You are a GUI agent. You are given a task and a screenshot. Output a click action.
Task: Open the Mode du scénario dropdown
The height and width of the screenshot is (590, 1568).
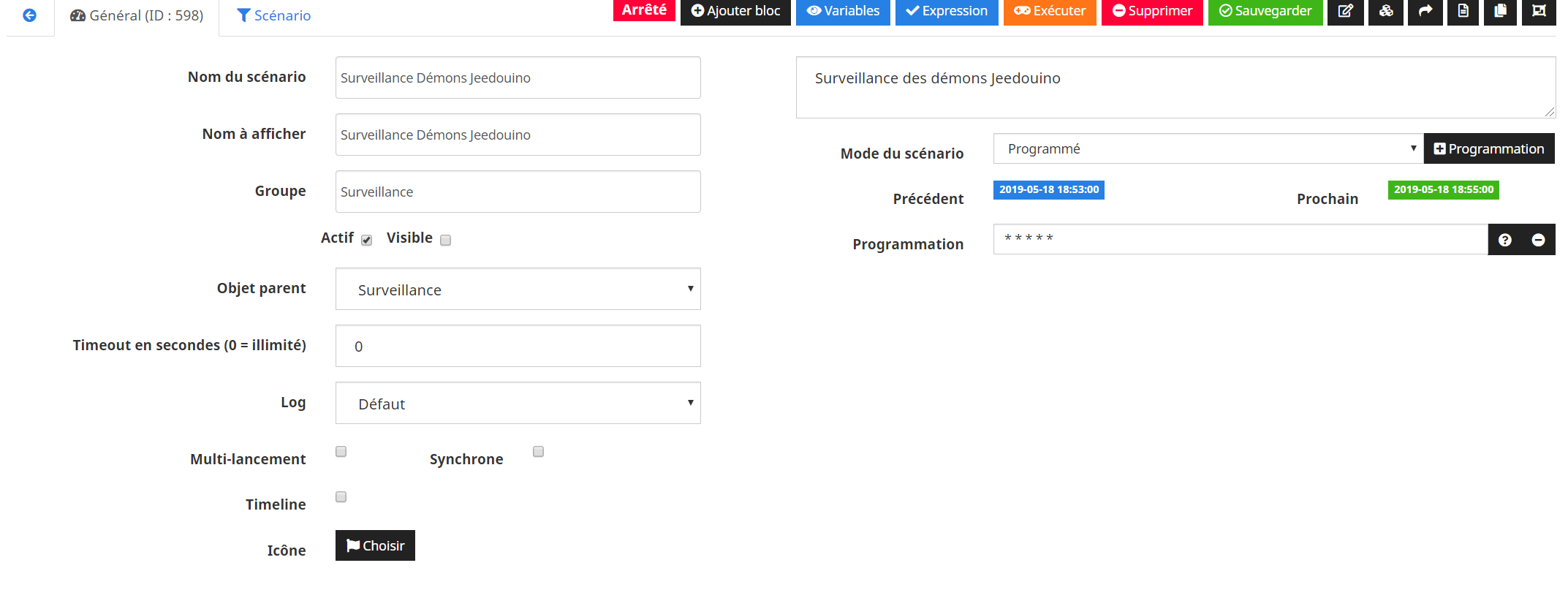click(x=1208, y=148)
